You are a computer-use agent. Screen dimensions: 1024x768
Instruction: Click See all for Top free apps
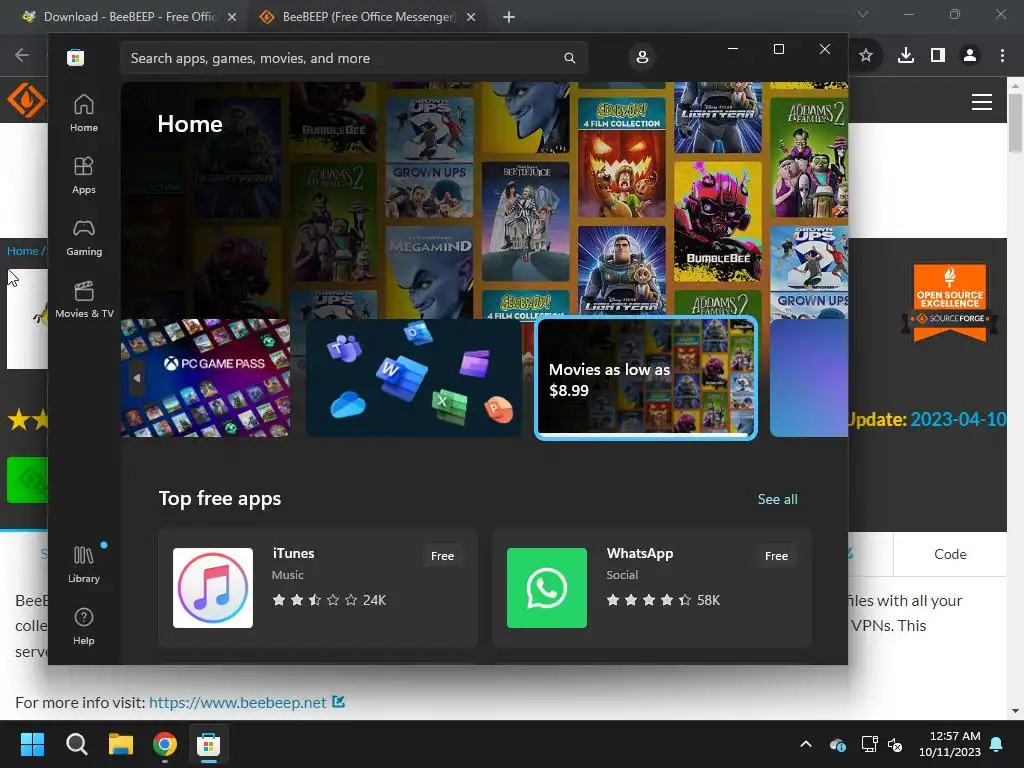click(777, 499)
